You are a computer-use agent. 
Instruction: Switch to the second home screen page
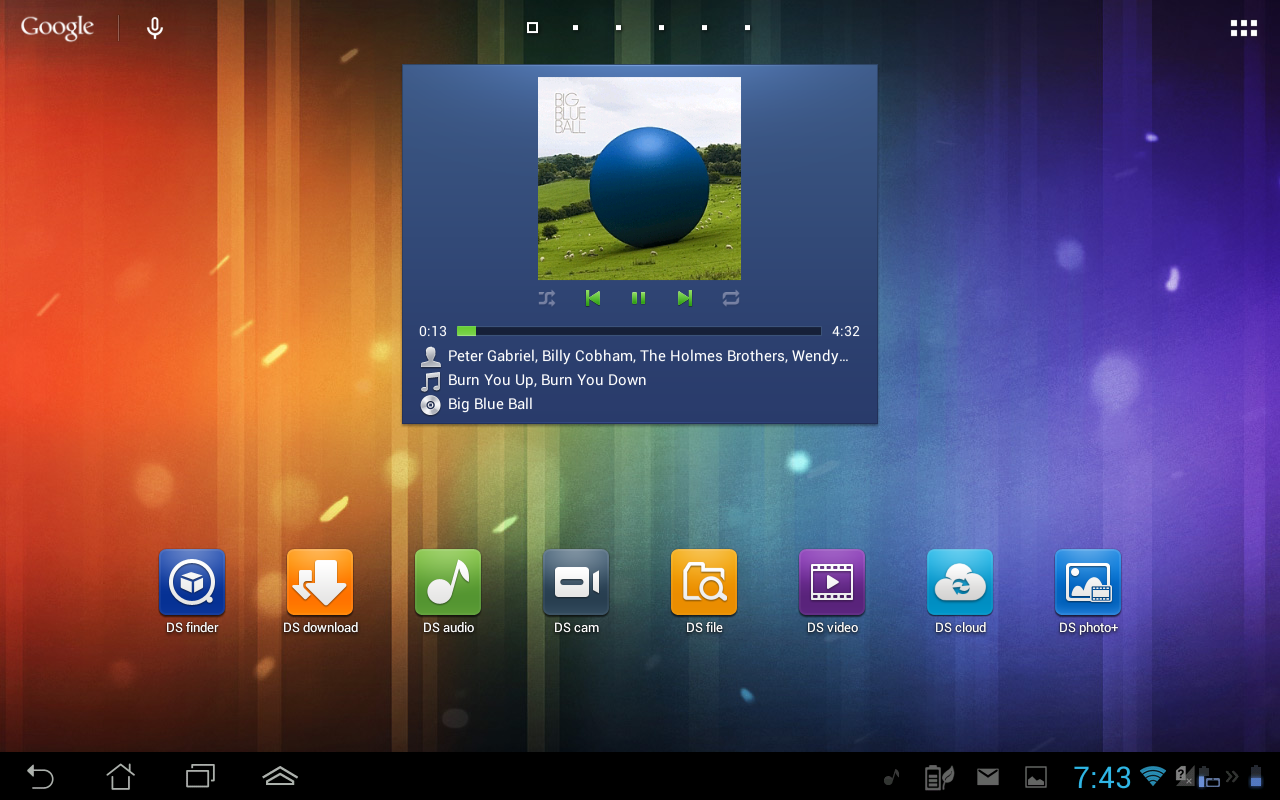click(x=575, y=27)
